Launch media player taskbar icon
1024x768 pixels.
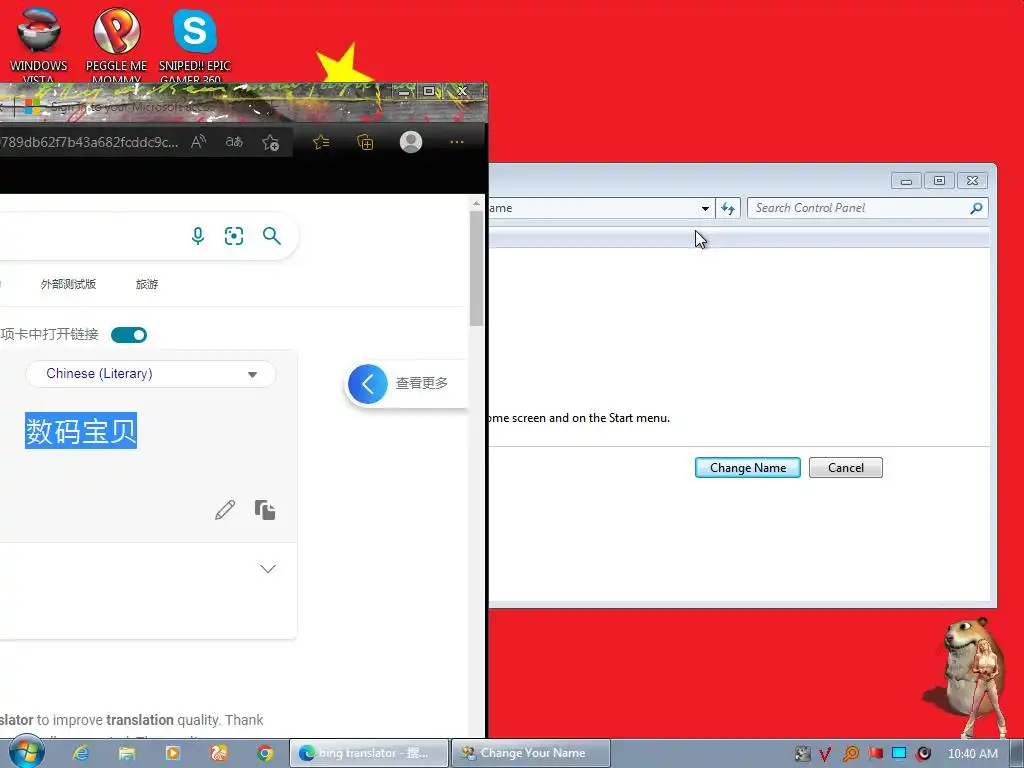pyautogui.click(x=173, y=753)
